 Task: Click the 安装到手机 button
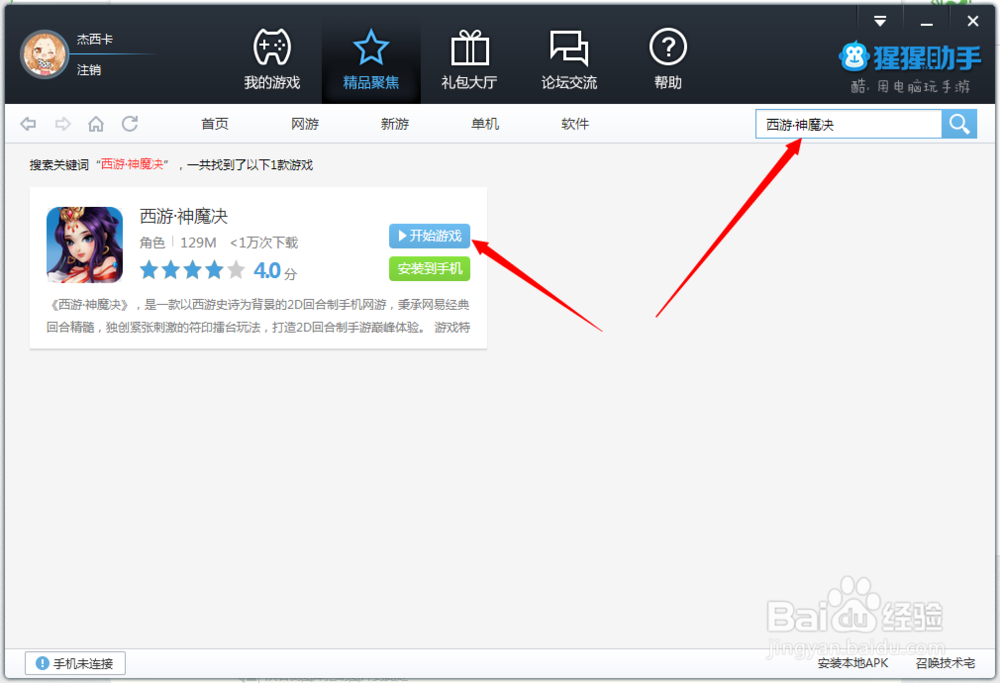coord(429,268)
